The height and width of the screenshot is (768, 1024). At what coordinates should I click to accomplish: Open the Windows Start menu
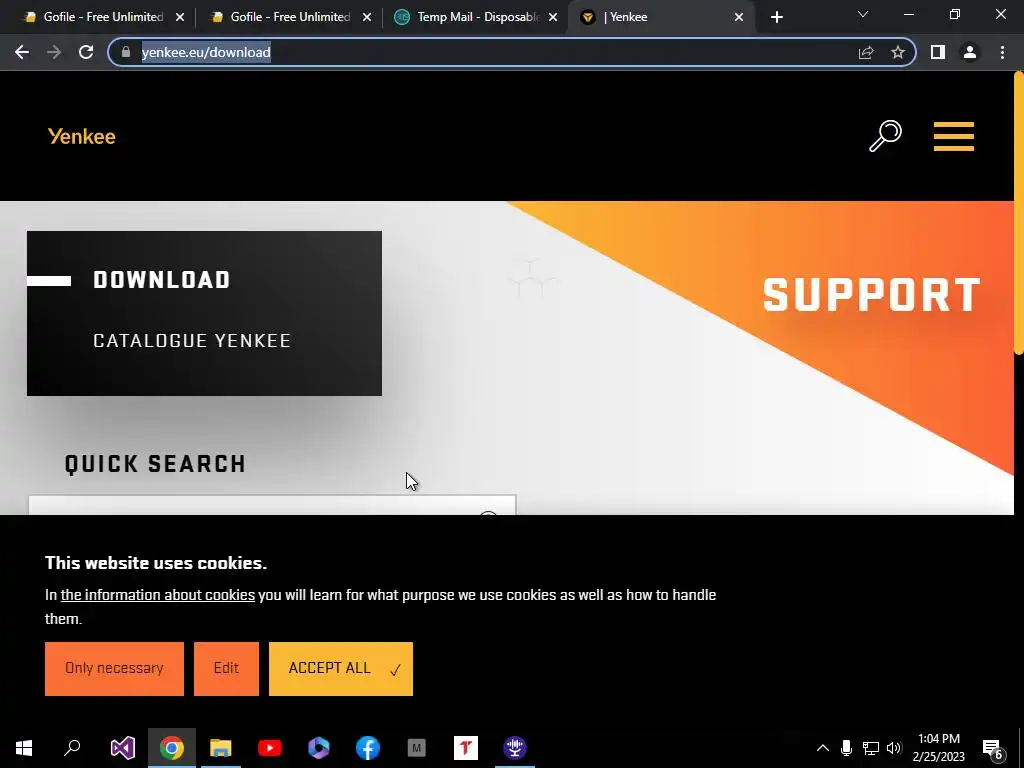click(x=24, y=747)
